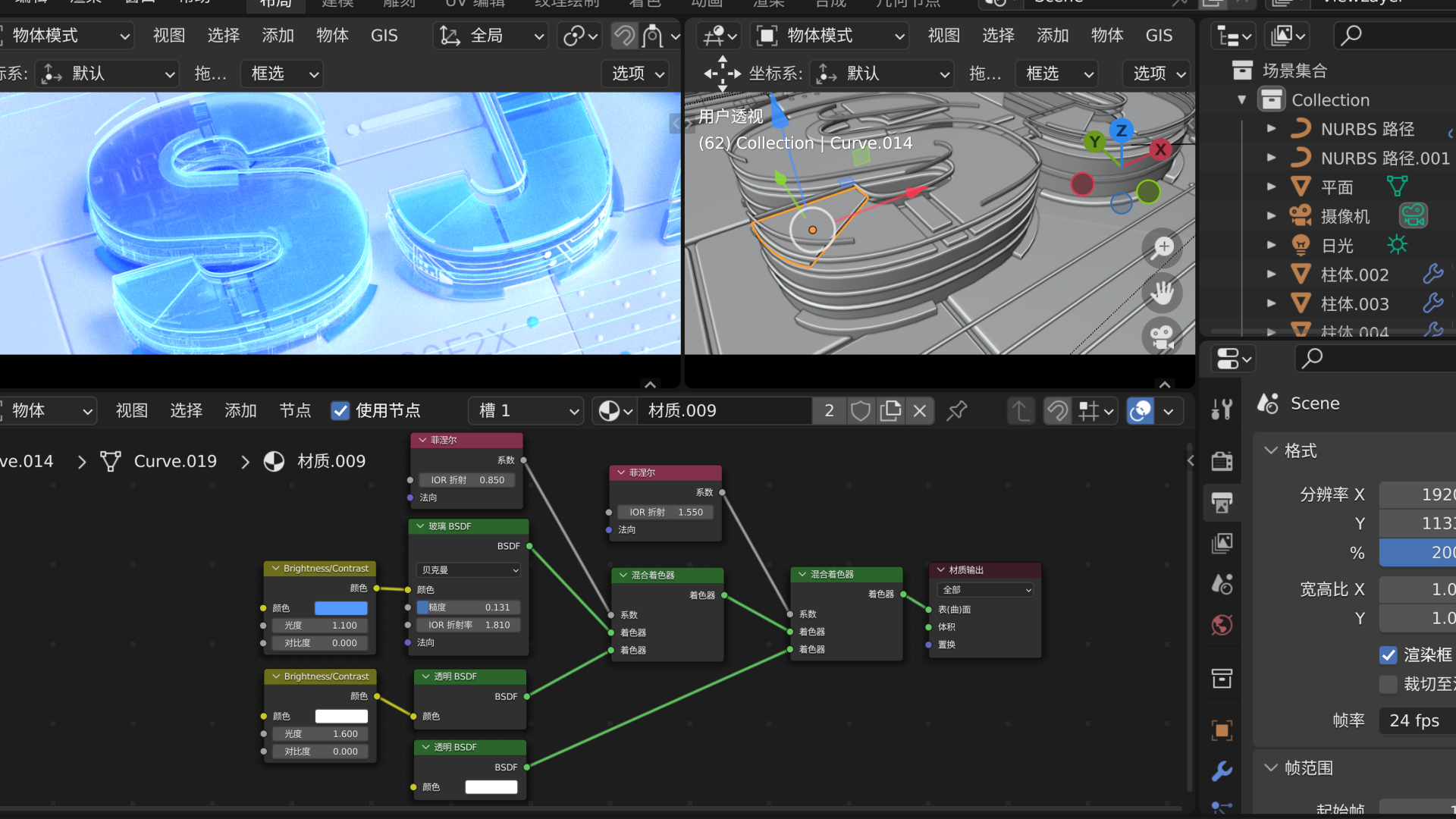Click the 2 user count button next to 材质.009
The height and width of the screenshot is (819, 1456).
(829, 410)
